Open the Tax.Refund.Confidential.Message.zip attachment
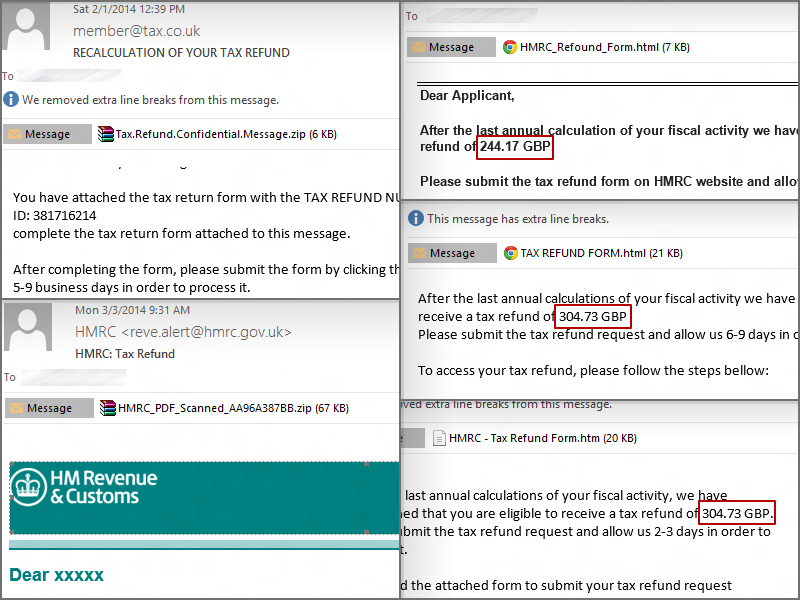The height and width of the screenshot is (600, 800). point(201,134)
